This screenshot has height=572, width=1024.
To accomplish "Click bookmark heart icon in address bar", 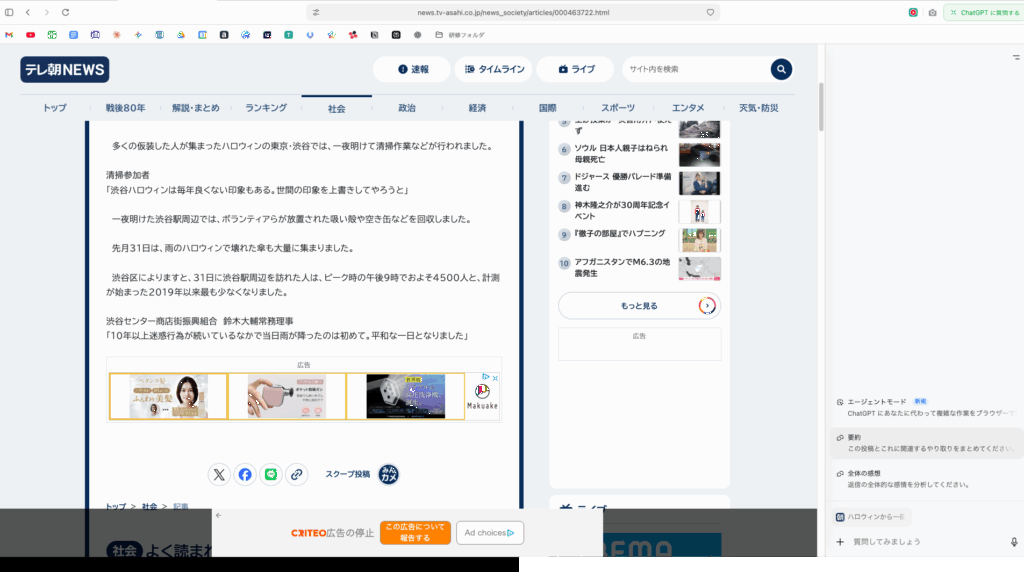I will [710, 12].
